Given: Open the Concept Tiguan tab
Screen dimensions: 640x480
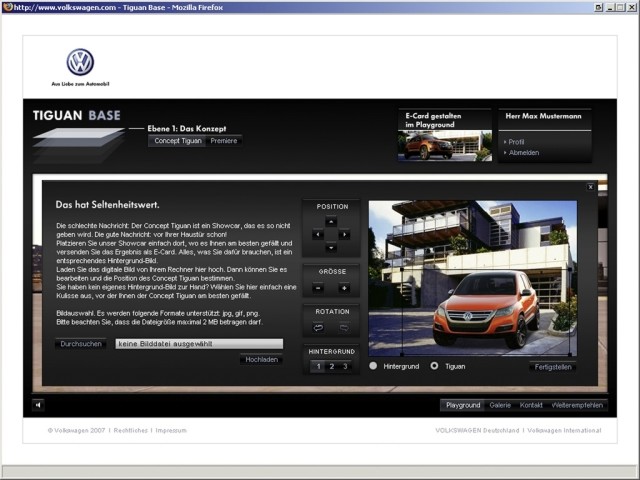Looking at the screenshot, I should click(178, 141).
